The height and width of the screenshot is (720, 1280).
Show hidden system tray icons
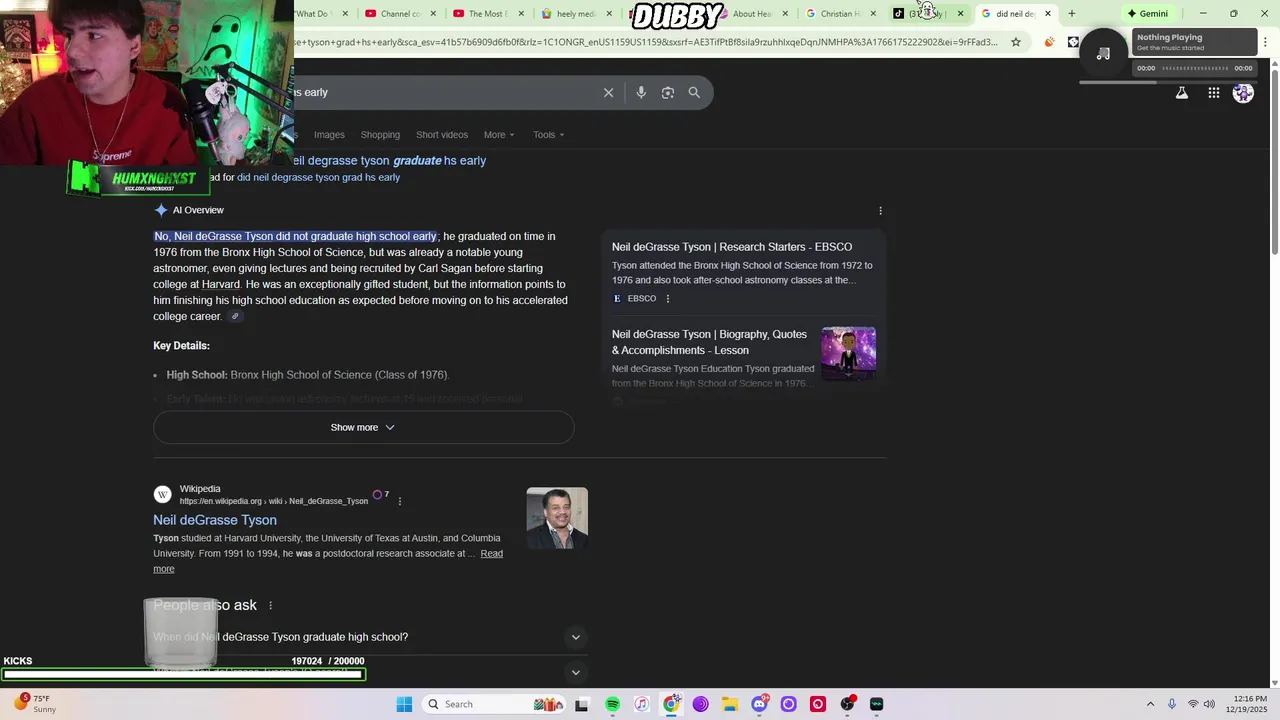[x=1150, y=704]
